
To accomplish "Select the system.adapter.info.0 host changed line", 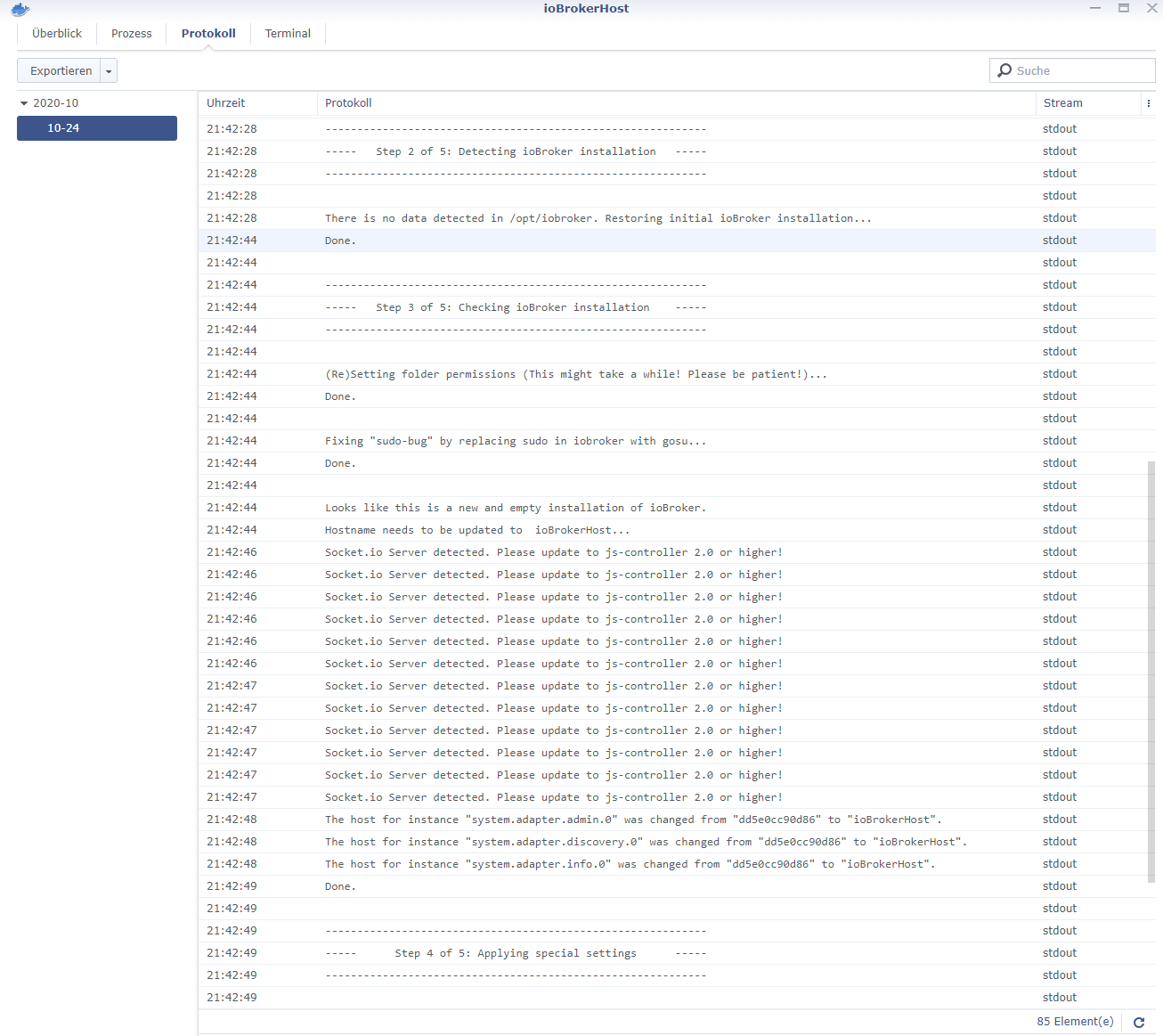I will pos(677,864).
